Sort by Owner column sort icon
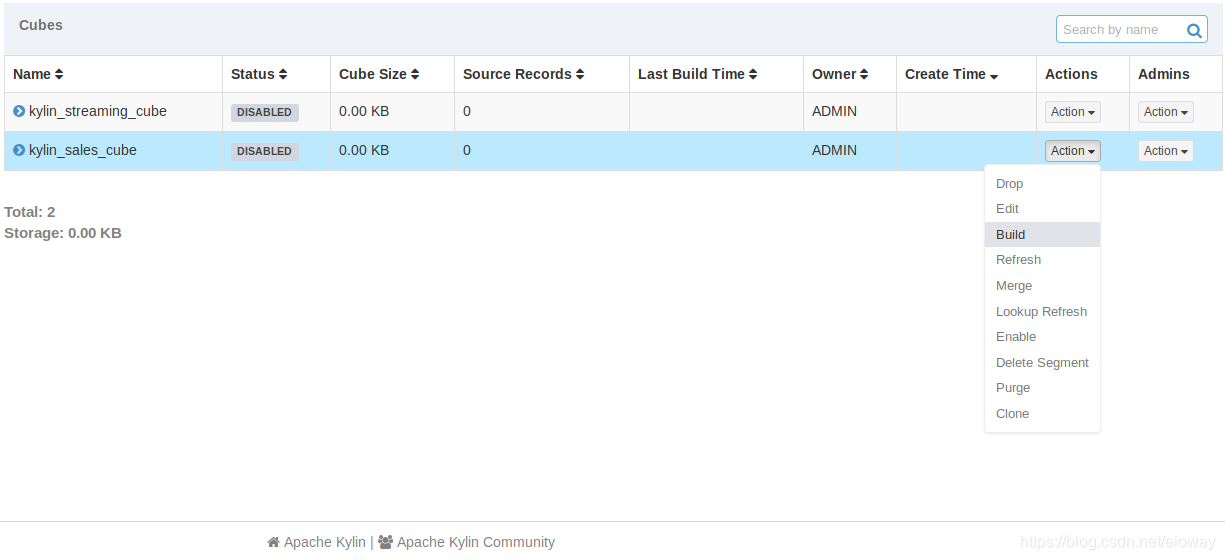 click(864, 74)
